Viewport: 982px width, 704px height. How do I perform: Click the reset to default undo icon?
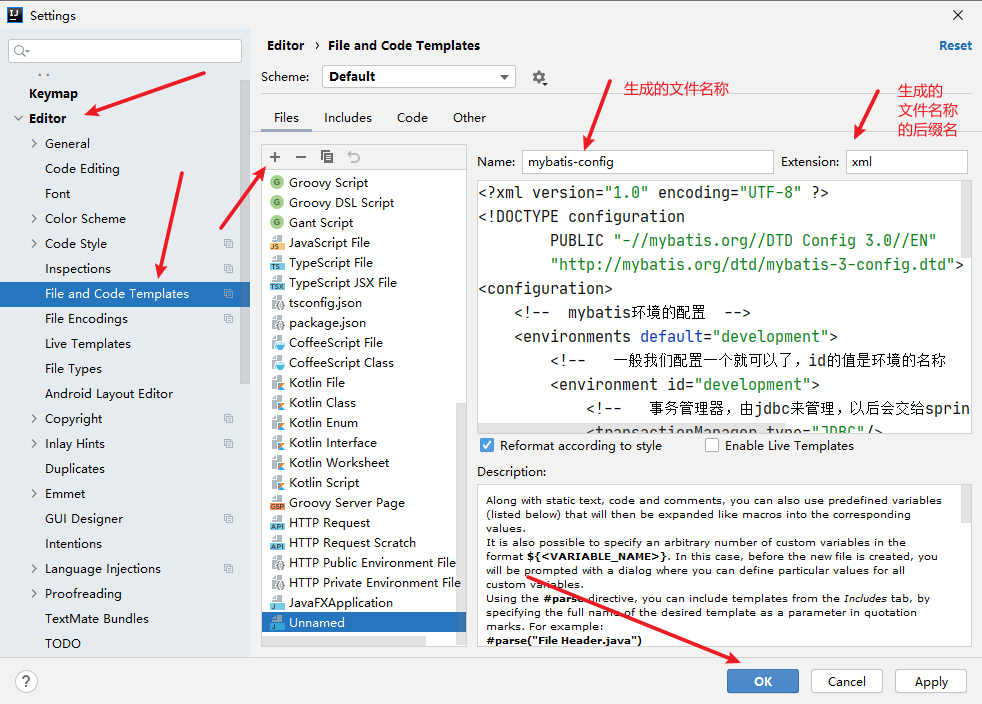click(354, 157)
